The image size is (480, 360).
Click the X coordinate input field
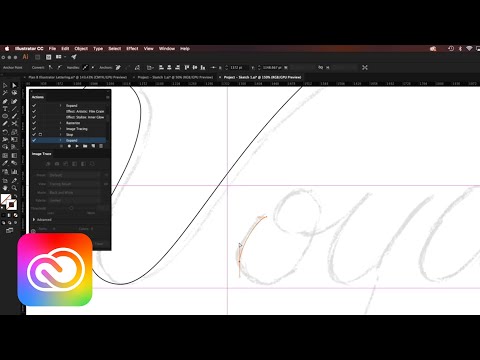238,67
